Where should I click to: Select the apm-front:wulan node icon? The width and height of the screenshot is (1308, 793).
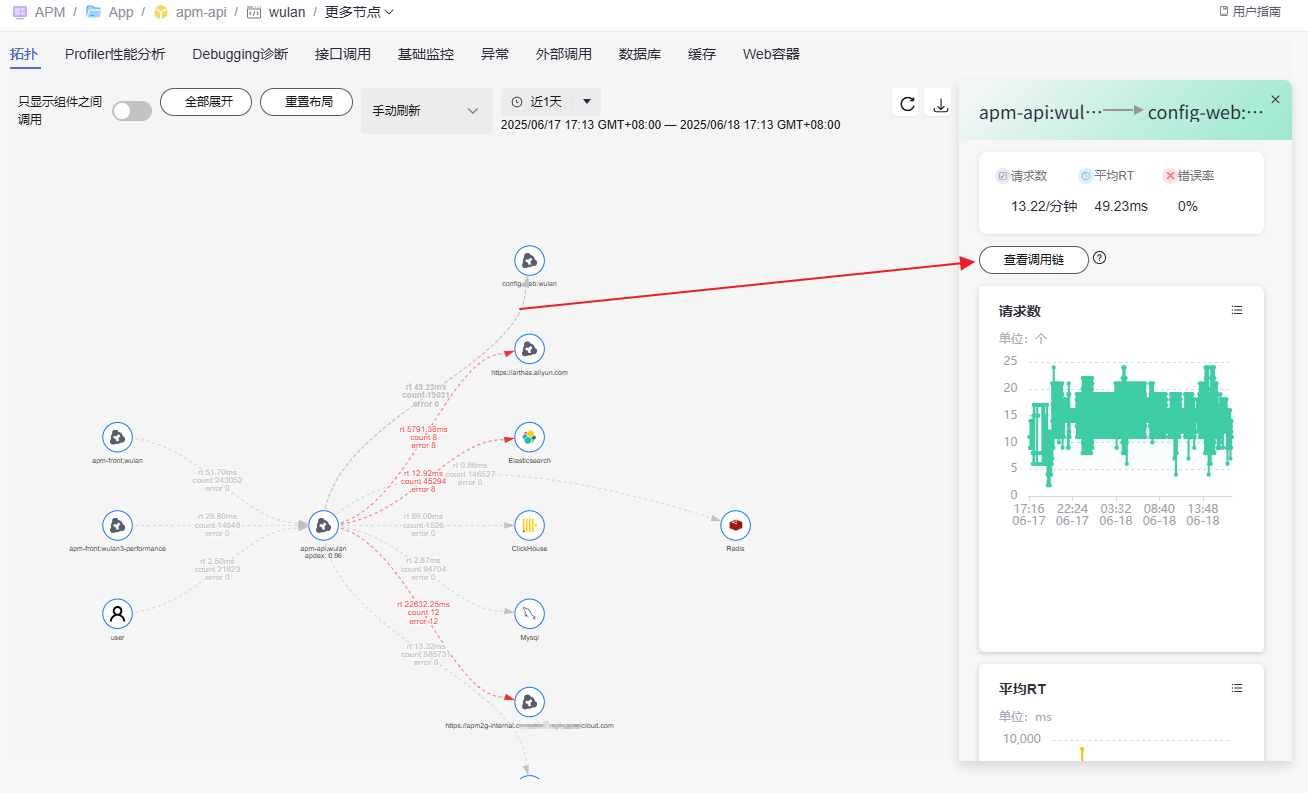click(118, 437)
